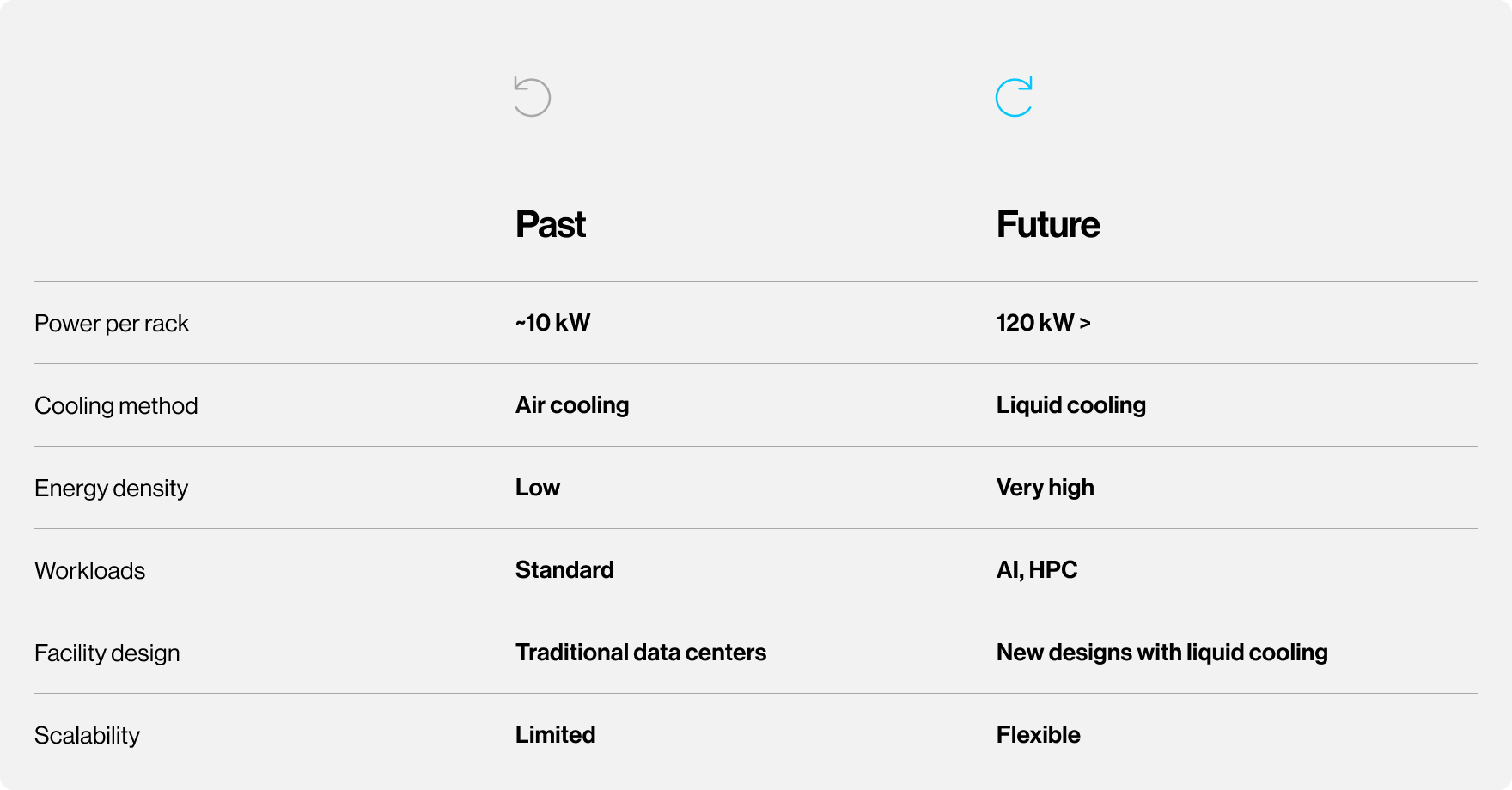The width and height of the screenshot is (1512, 790).
Task: Select the Past column heading
Action: 551,225
